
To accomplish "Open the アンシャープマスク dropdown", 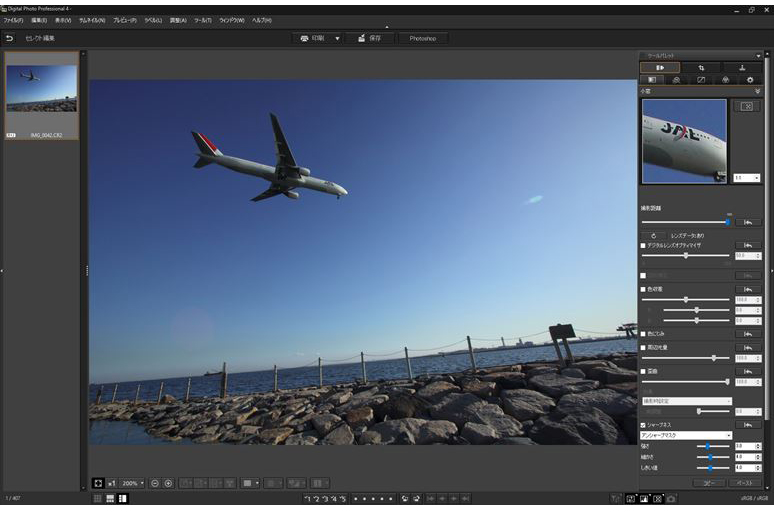I will pos(686,435).
